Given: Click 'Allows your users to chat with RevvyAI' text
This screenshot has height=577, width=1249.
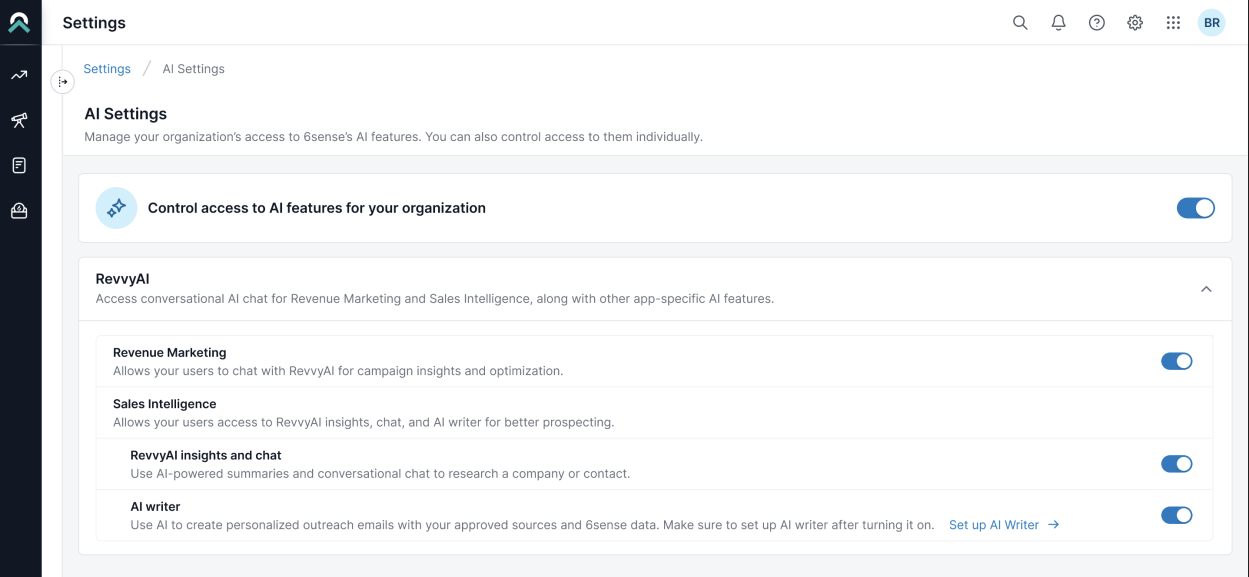Looking at the screenshot, I should coord(338,371).
